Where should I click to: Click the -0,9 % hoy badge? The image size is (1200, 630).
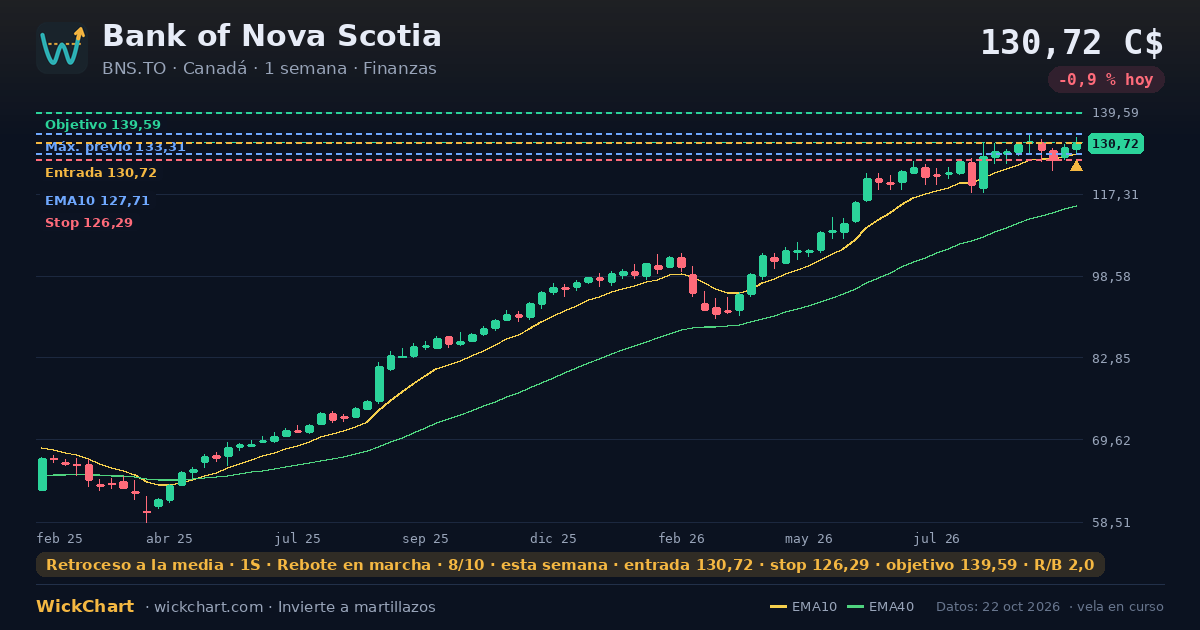click(x=1106, y=80)
